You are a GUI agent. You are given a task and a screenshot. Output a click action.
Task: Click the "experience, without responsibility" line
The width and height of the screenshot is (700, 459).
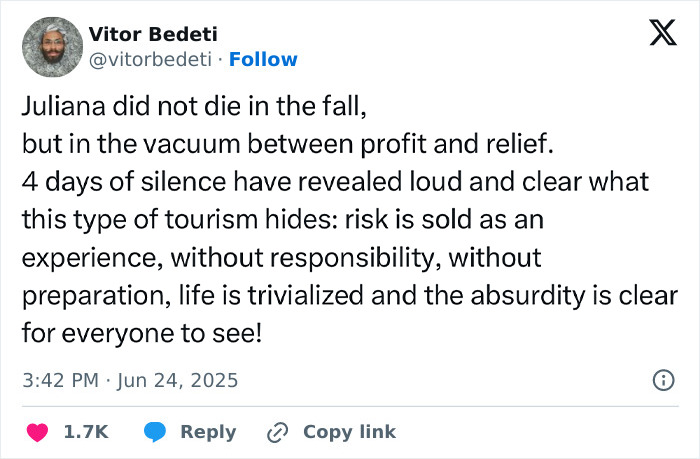pyautogui.click(x=281, y=257)
